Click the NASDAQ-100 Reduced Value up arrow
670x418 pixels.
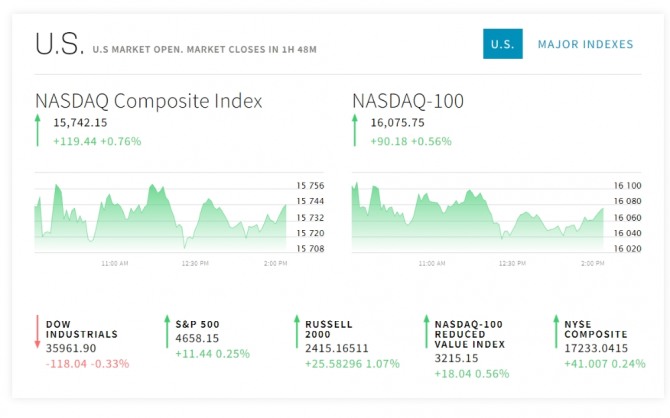point(425,332)
